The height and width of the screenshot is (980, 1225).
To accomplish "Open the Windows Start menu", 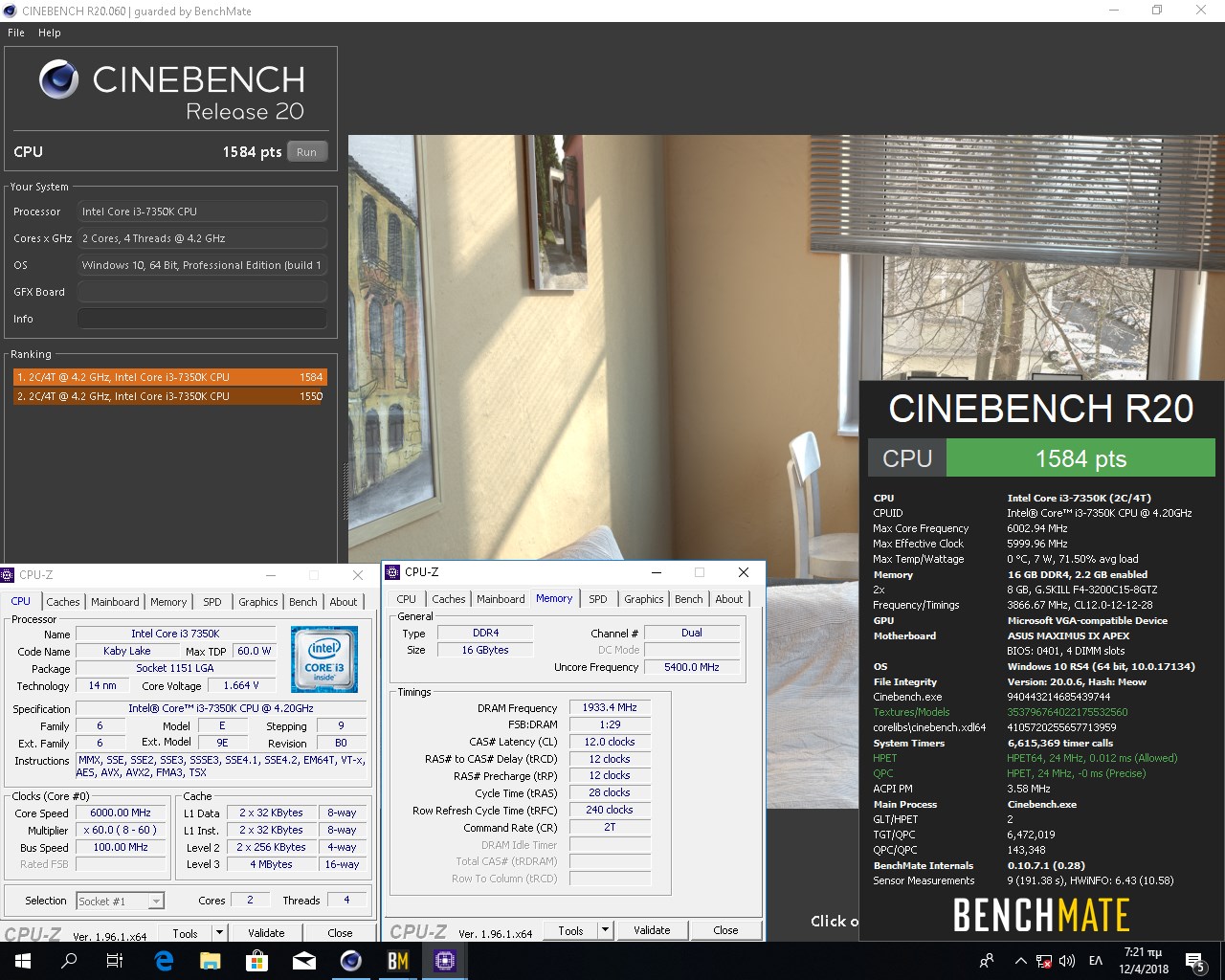I will pyautogui.click(x=22, y=961).
